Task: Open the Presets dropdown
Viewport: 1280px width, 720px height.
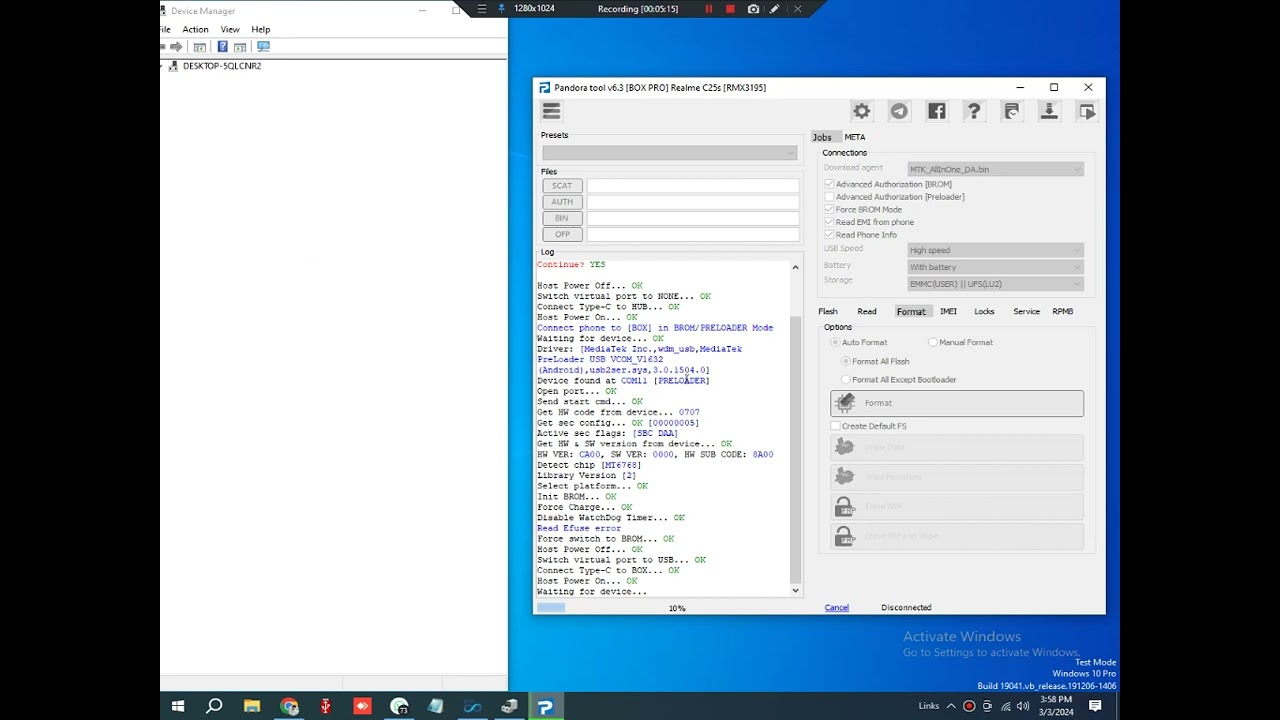Action: tap(670, 152)
